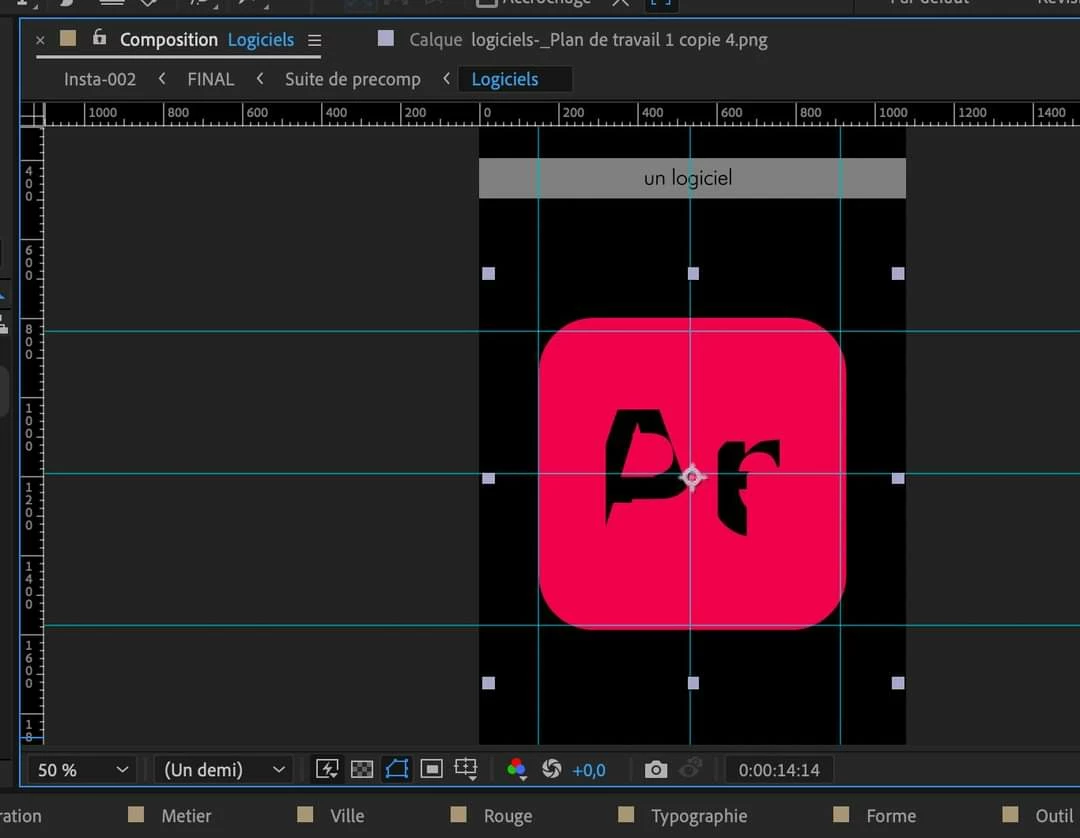
Task: Switch to the Calque logiciels-_Plan de travail tab
Action: pyautogui.click(x=588, y=40)
